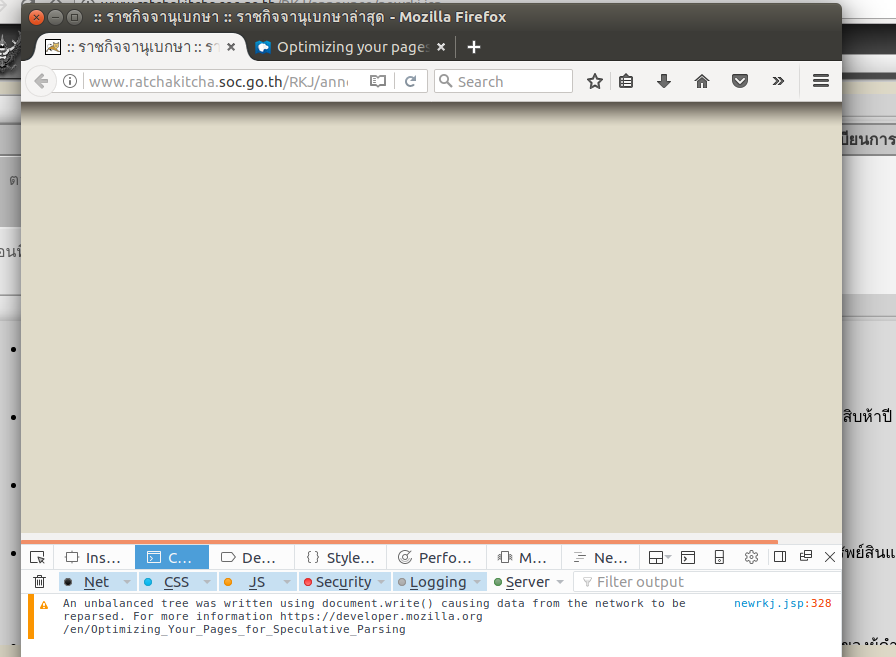Expand CSS filter dropdown arrow
This screenshot has height=657, width=896.
pyautogui.click(x=207, y=582)
